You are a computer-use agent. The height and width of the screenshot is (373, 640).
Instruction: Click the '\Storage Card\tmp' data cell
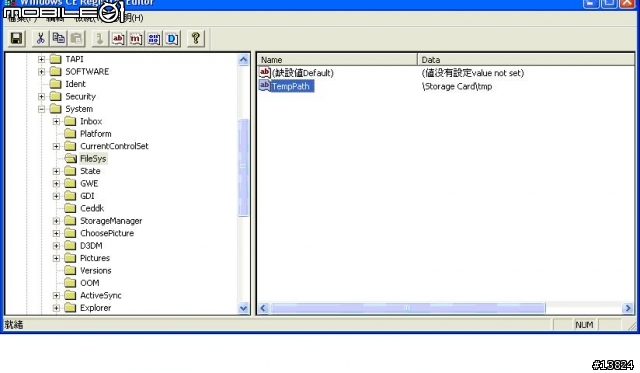pos(457,87)
